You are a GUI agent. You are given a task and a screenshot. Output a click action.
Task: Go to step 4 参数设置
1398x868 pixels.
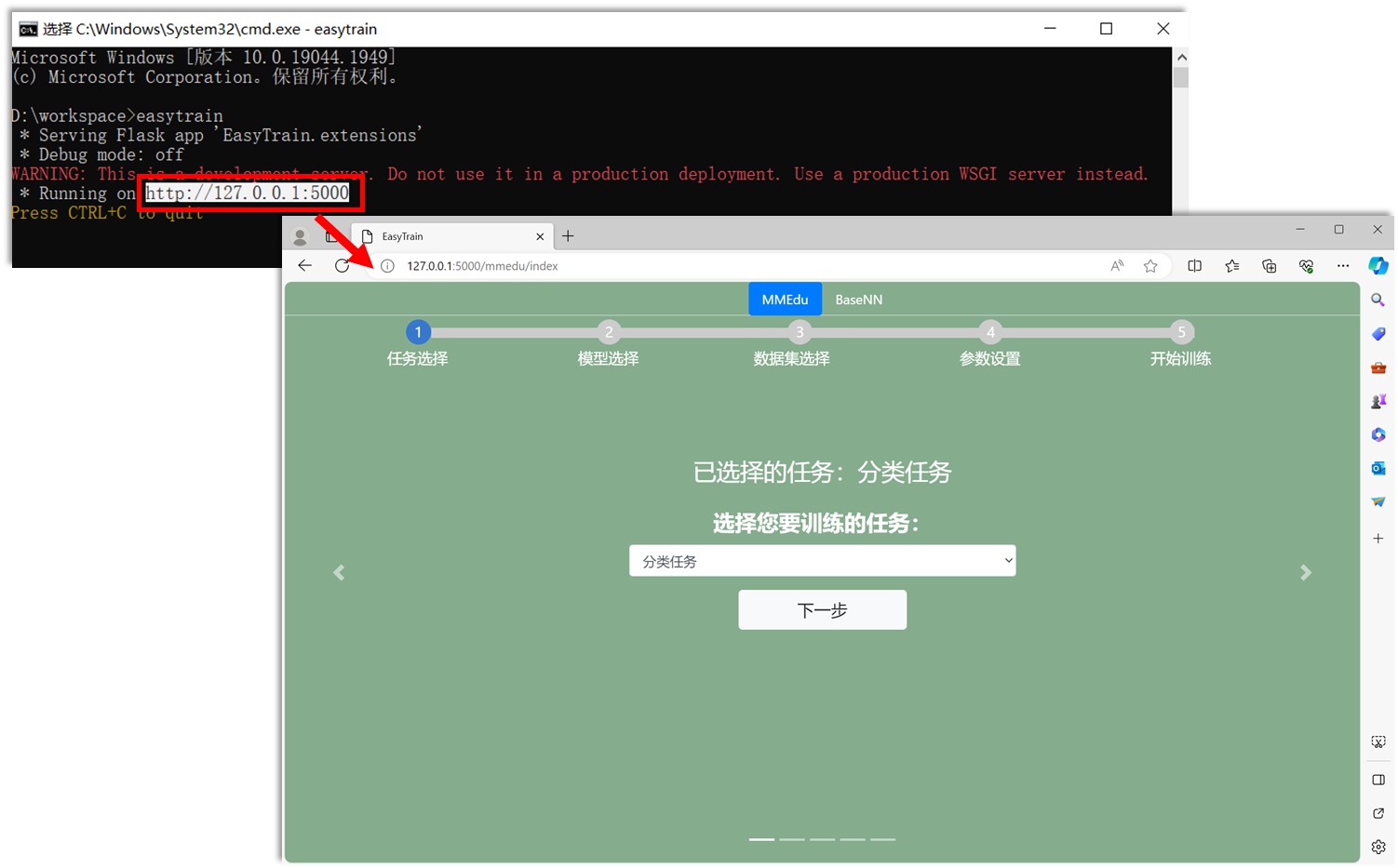[x=990, y=332]
